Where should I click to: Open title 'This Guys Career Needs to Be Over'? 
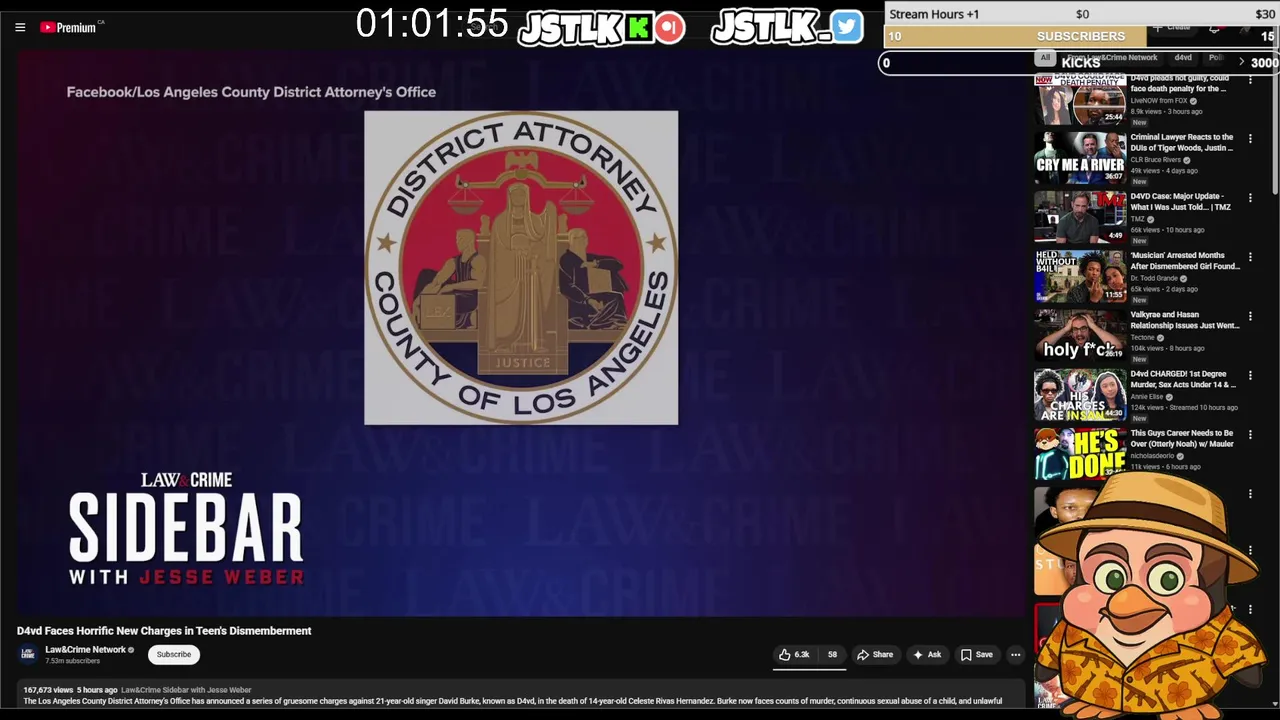pyautogui.click(x=1182, y=438)
